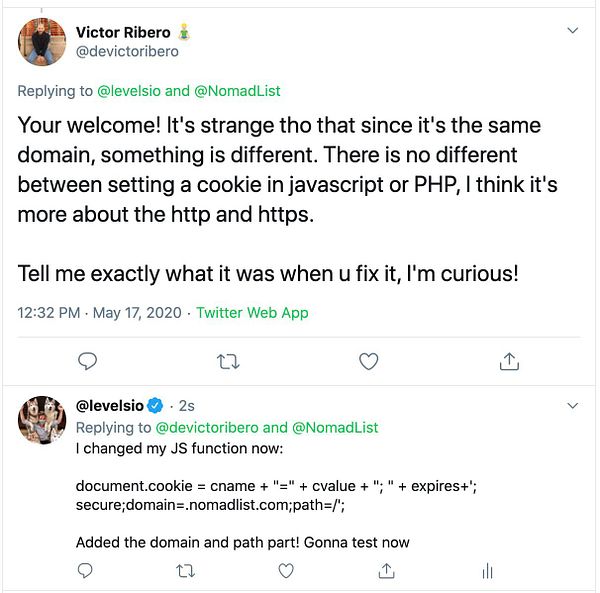
Task: Retweet Victor Ribero's tweet
Action: click(x=228, y=361)
